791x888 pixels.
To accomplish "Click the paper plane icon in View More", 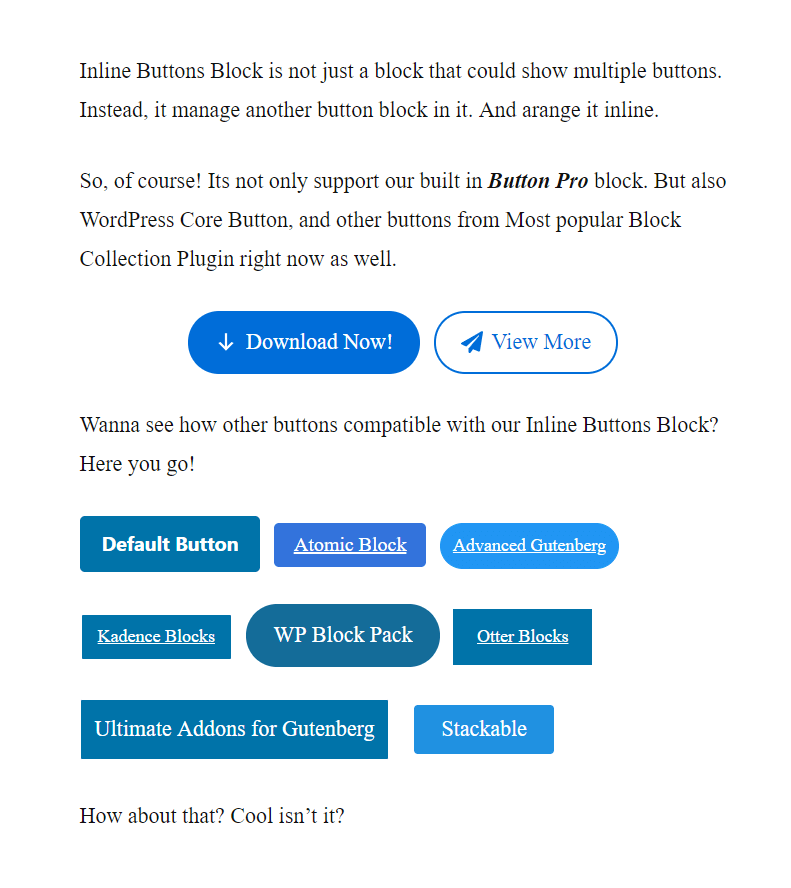I will pos(472,342).
